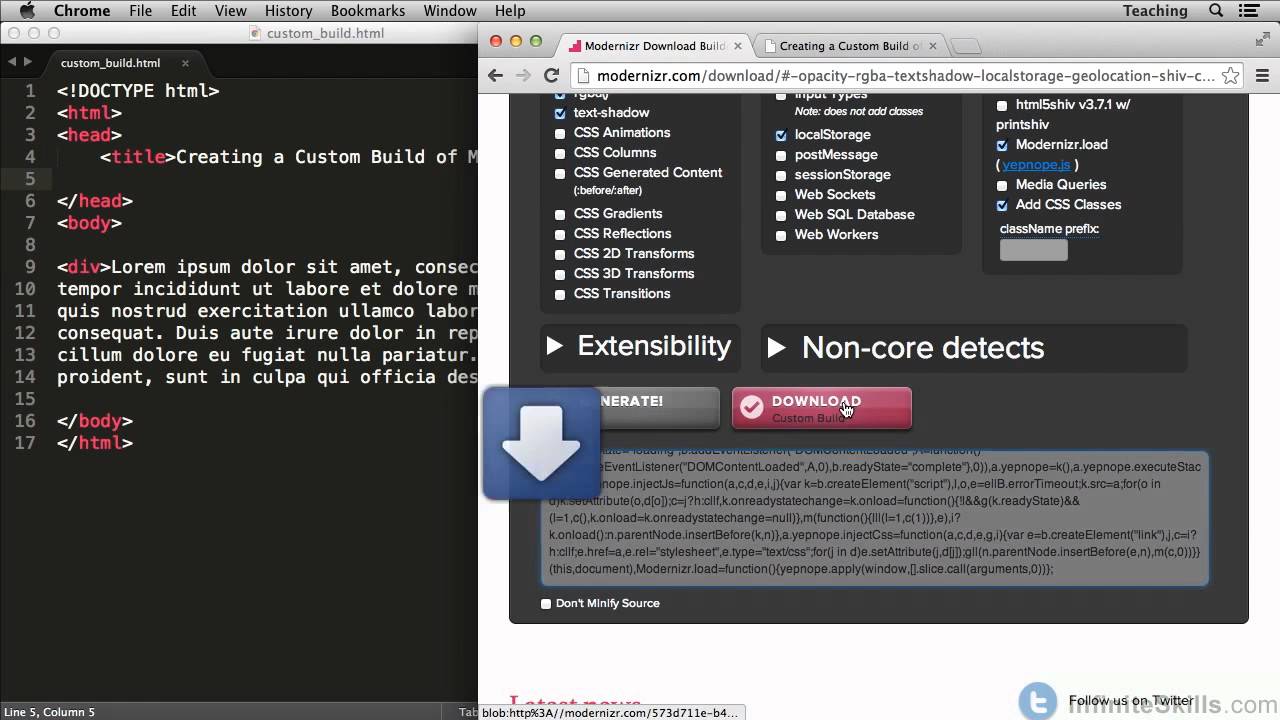1280x720 pixels.
Task: Toggle Chrome fullscreen arrows icon
Action: point(1262,40)
